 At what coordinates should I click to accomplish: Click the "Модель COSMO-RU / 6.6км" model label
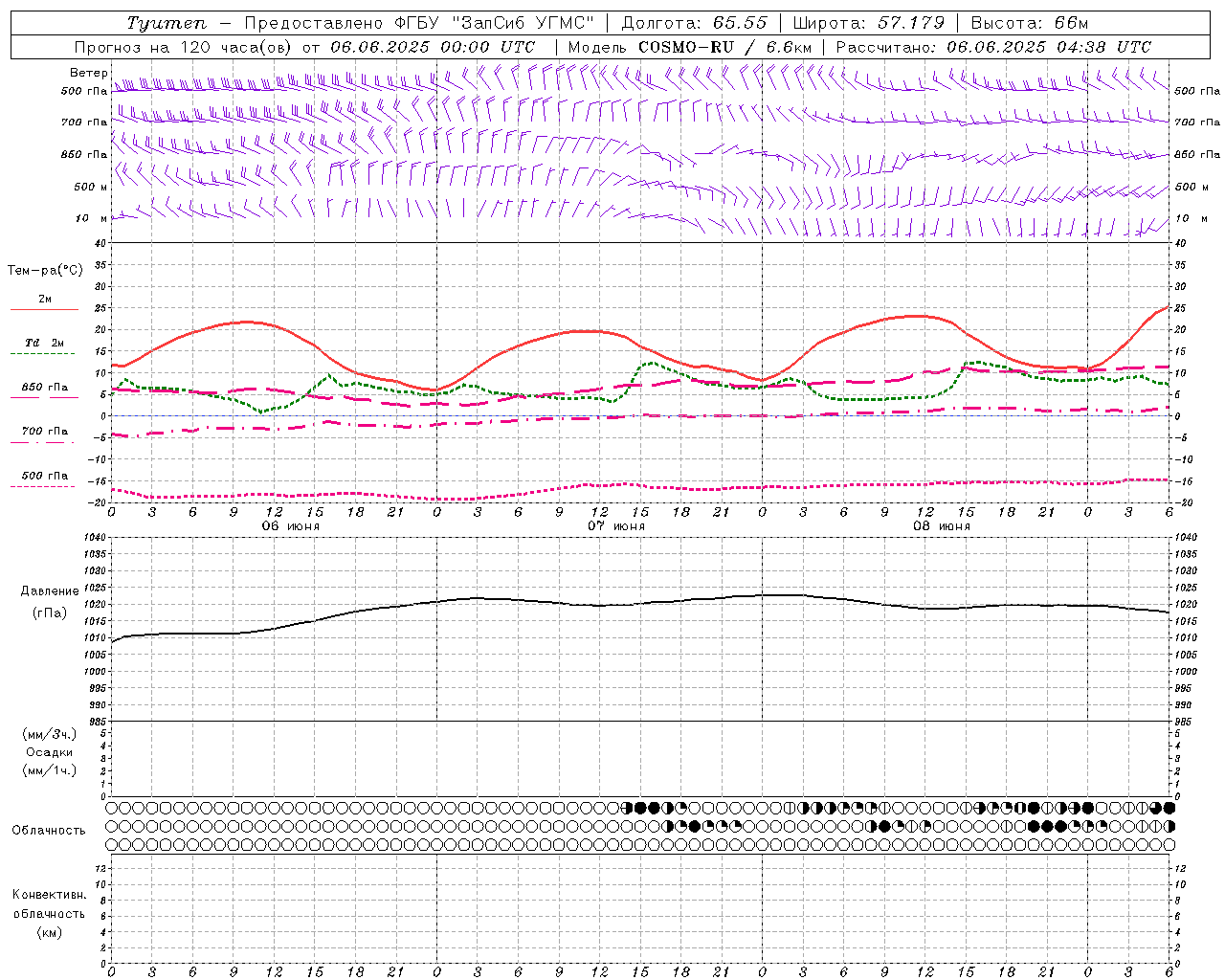point(690,47)
